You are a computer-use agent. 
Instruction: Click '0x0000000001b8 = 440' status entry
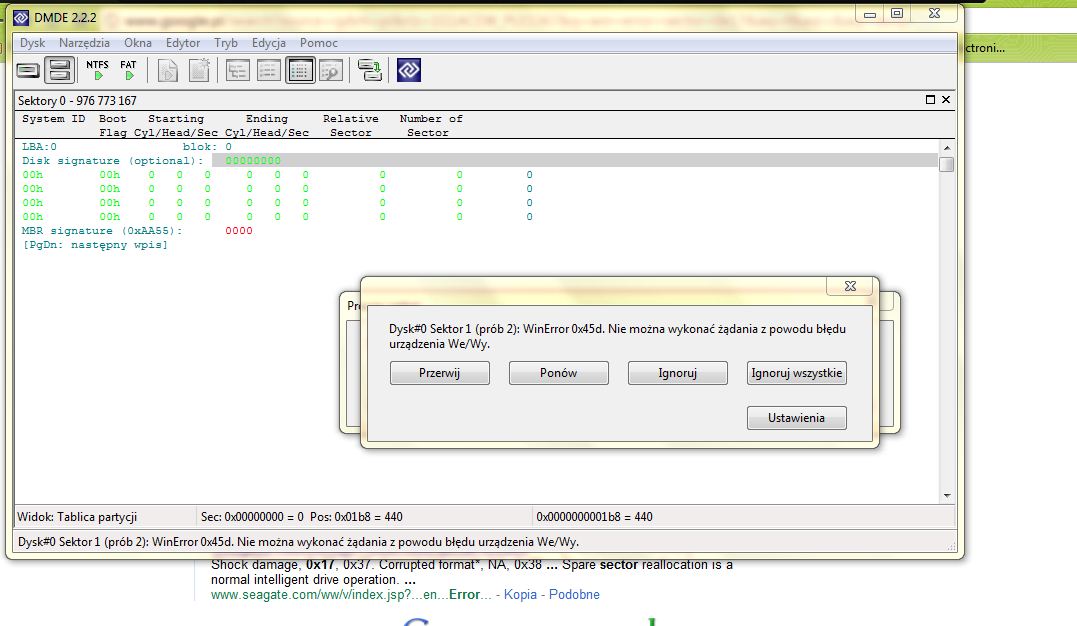pos(594,517)
